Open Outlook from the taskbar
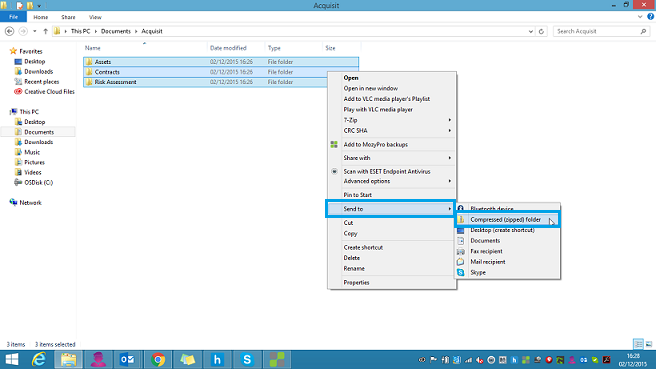The image size is (656, 369). [x=127, y=359]
